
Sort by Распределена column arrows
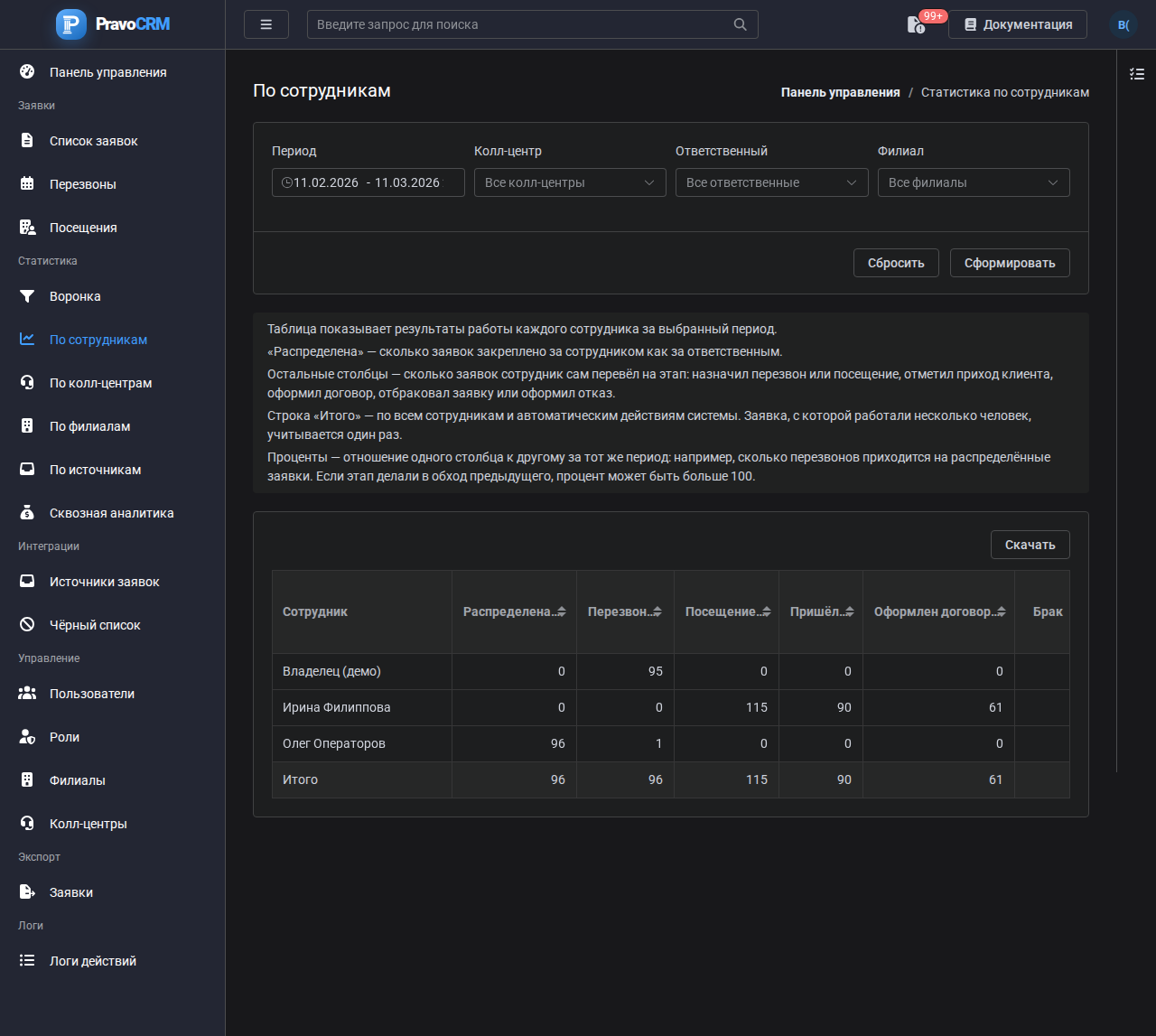click(x=562, y=611)
